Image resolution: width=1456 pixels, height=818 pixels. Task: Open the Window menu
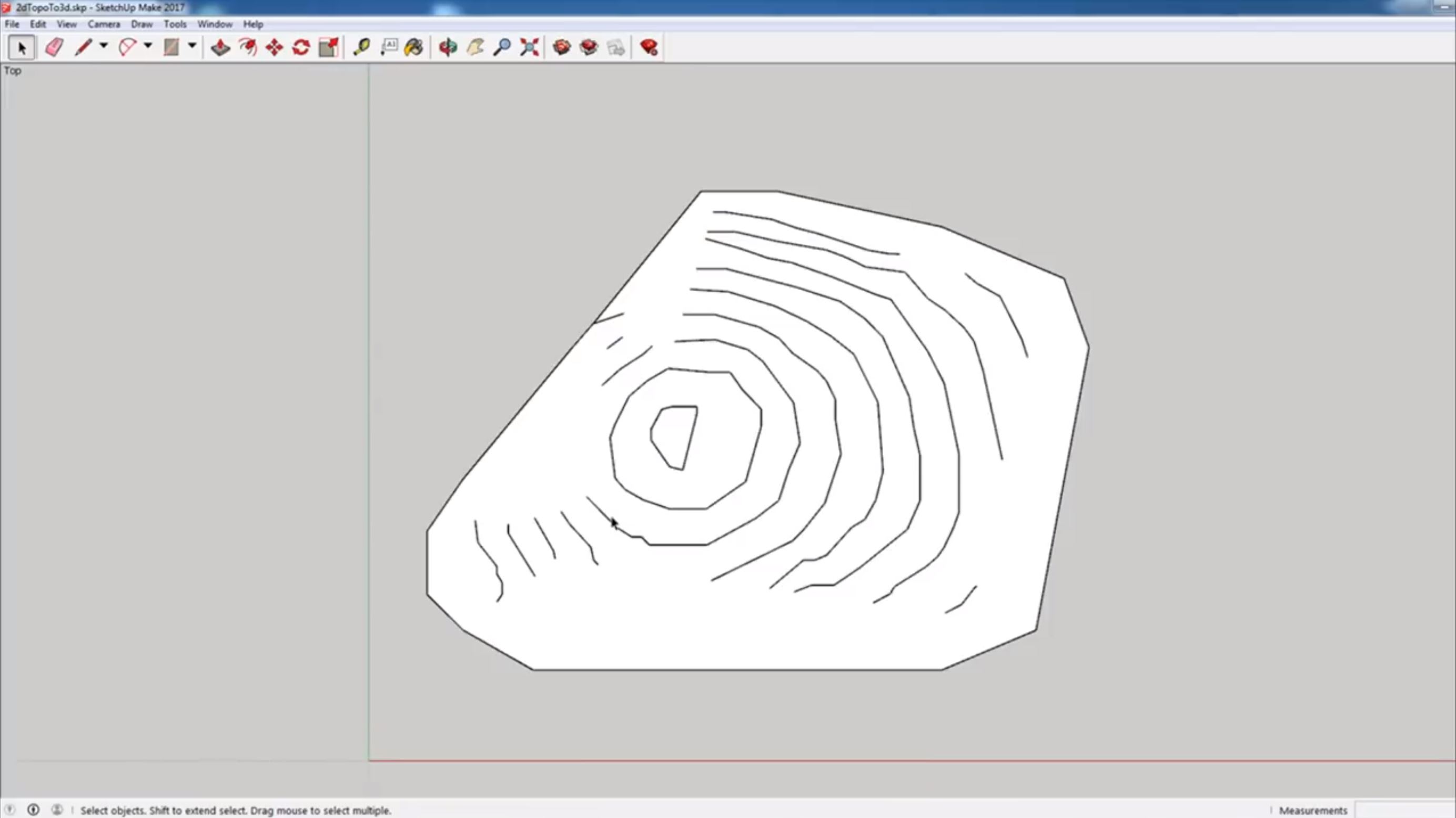click(x=215, y=24)
